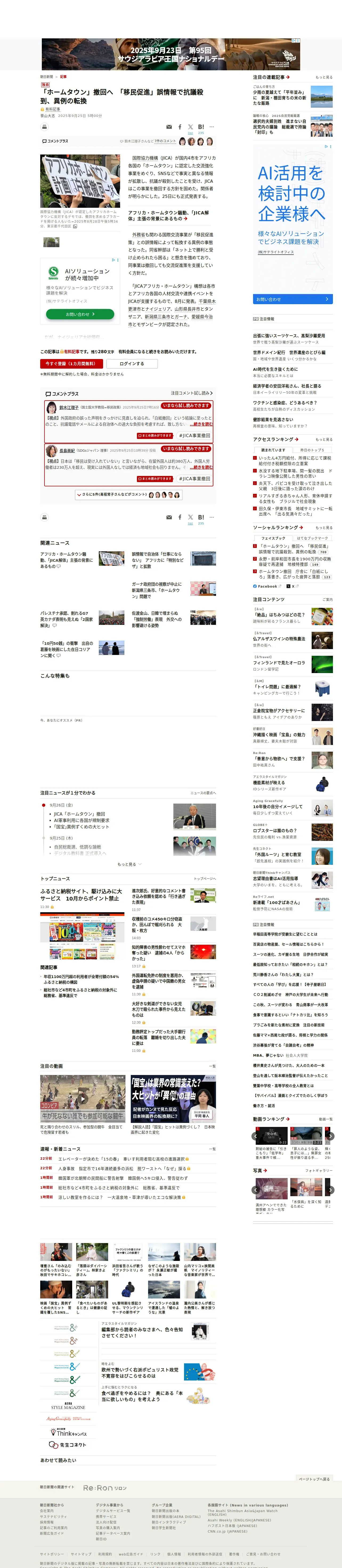The image size is (342, 1568).
Task: Select はてなブックマーク social ranking tab
Action: coord(312,538)
